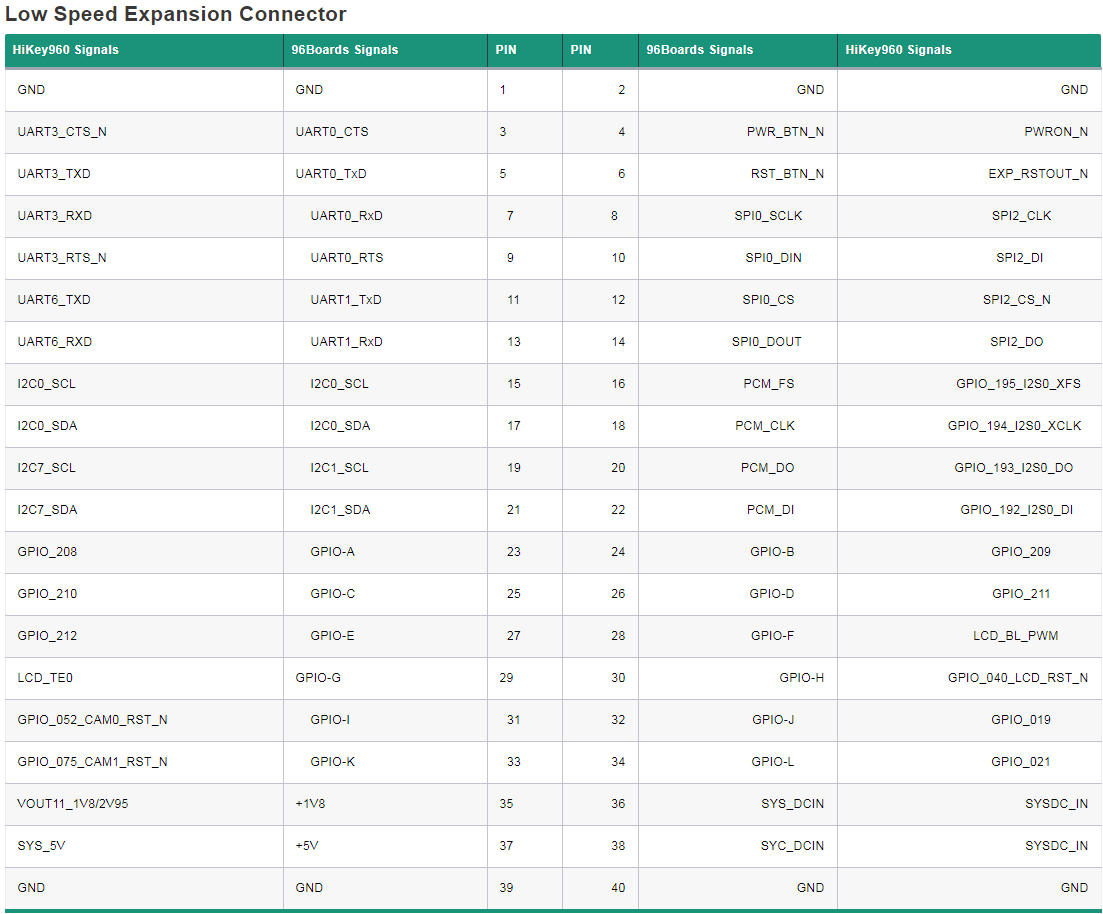Select the GPIO_052_CAM0_RST_N cell
The image size is (1103, 914).
click(92, 720)
